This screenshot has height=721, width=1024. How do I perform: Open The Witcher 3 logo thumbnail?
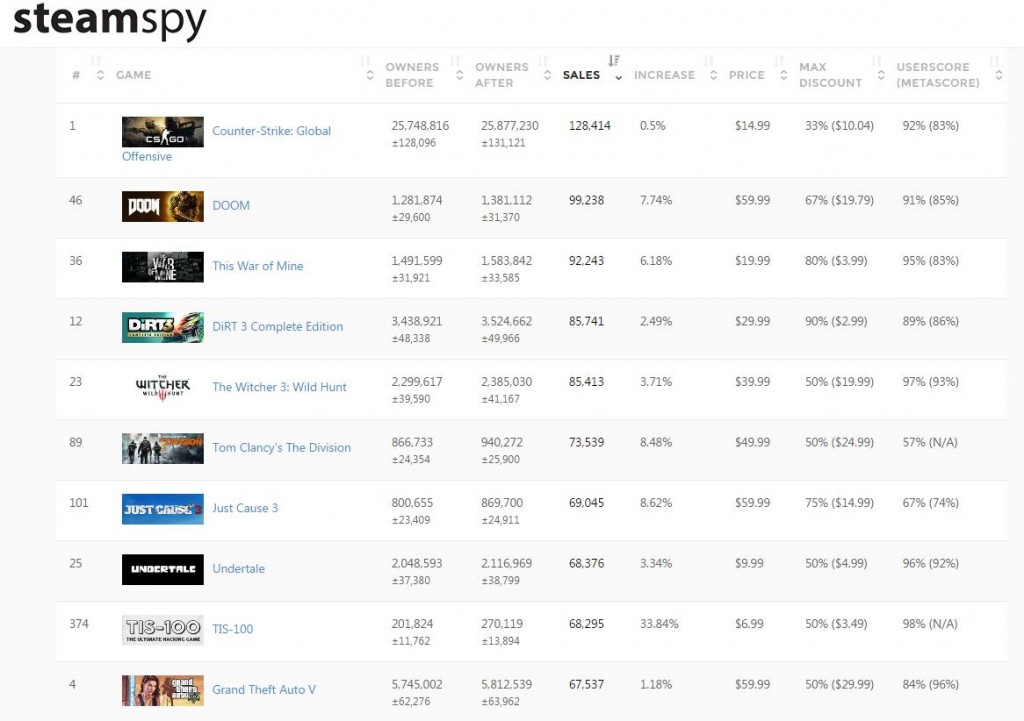point(163,388)
